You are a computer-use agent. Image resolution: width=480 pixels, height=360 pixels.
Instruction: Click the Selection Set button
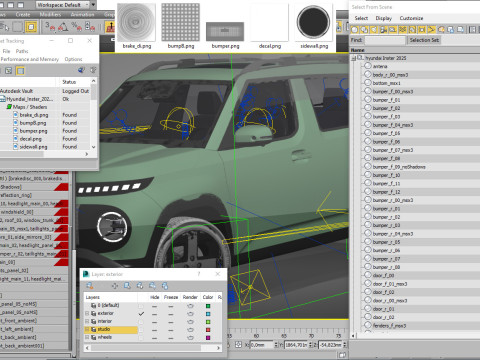(x=424, y=40)
